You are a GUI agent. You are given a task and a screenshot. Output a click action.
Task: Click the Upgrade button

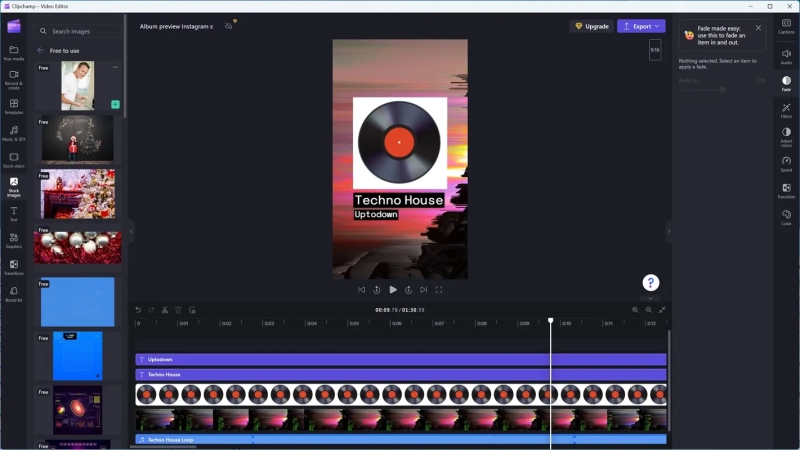[x=591, y=26]
